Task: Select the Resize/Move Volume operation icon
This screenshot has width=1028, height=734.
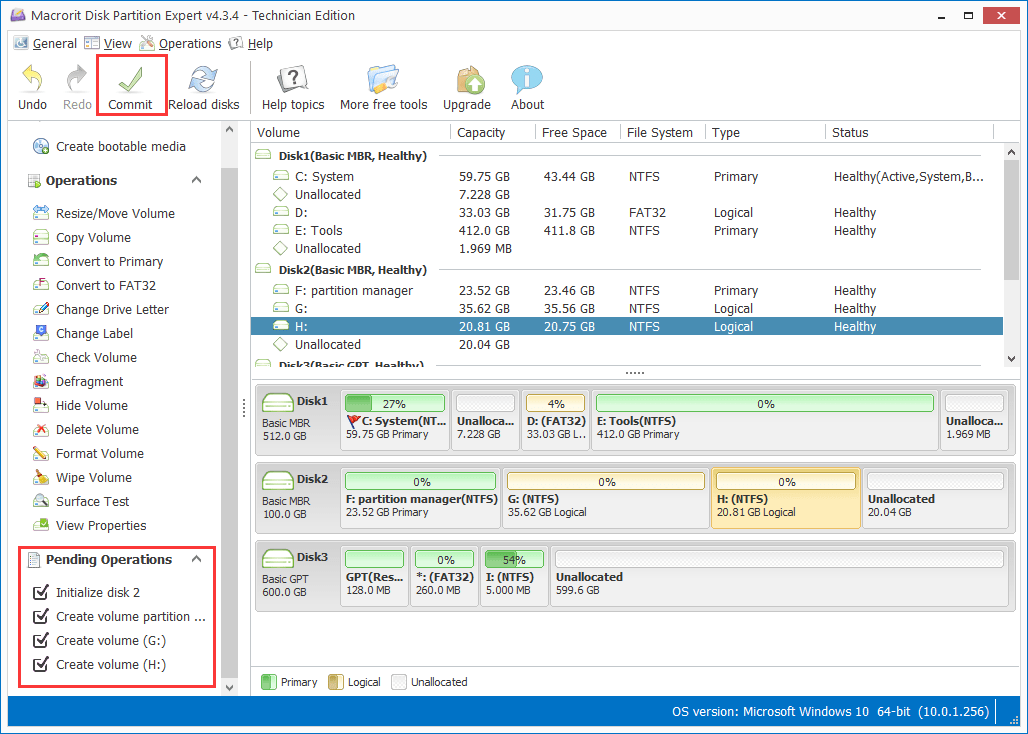Action: click(x=41, y=213)
